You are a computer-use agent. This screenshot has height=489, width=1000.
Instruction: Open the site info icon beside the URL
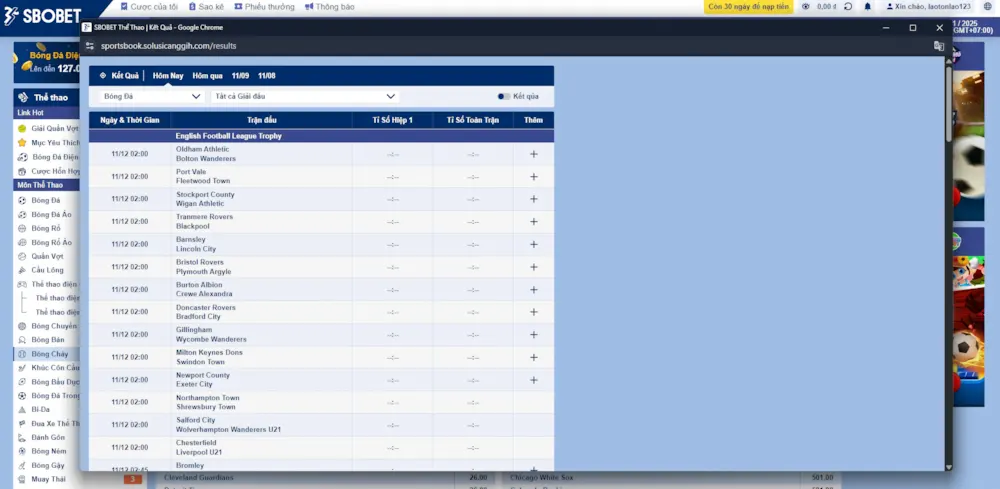(x=90, y=46)
